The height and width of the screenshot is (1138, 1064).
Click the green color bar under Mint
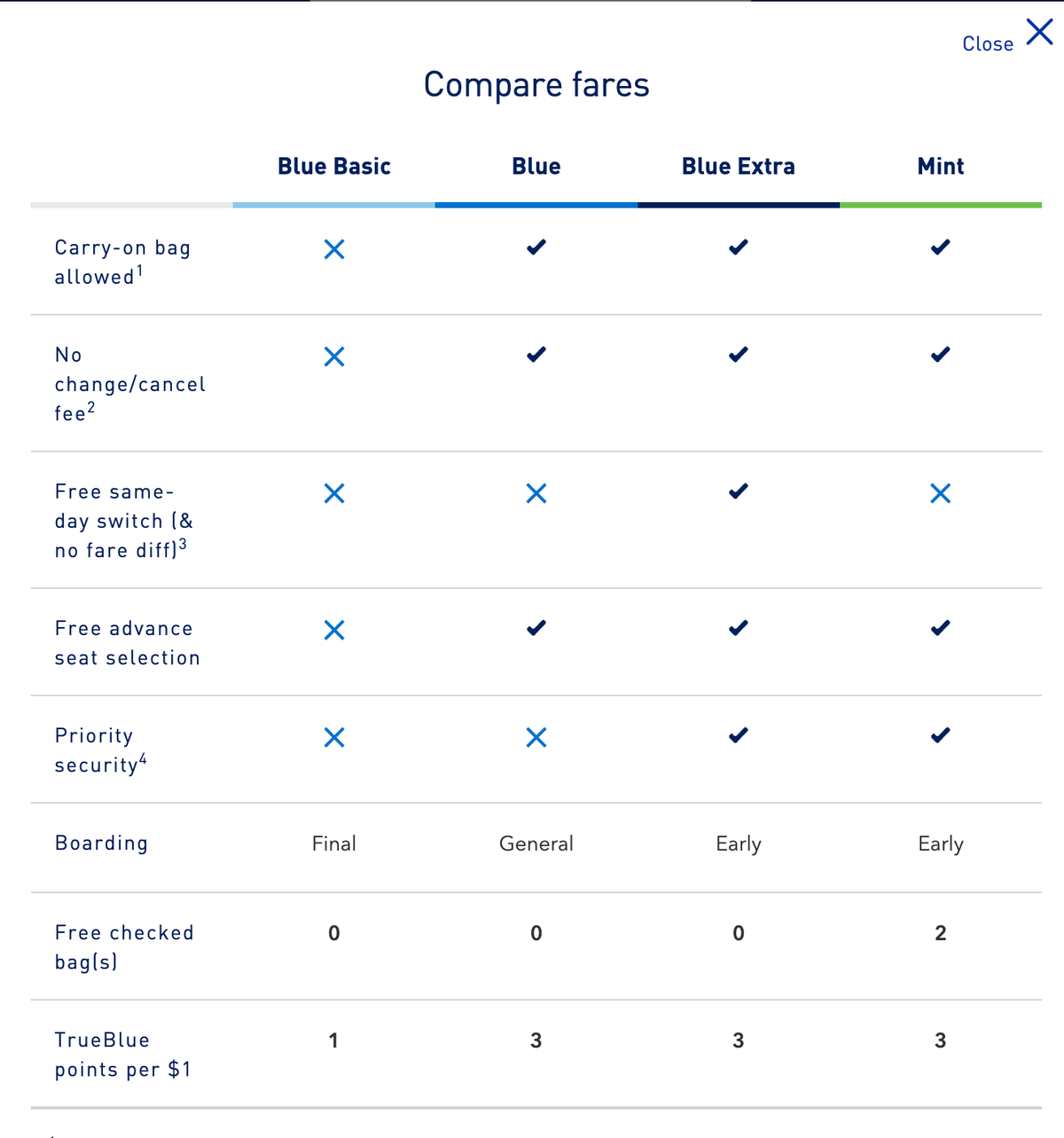point(941,205)
